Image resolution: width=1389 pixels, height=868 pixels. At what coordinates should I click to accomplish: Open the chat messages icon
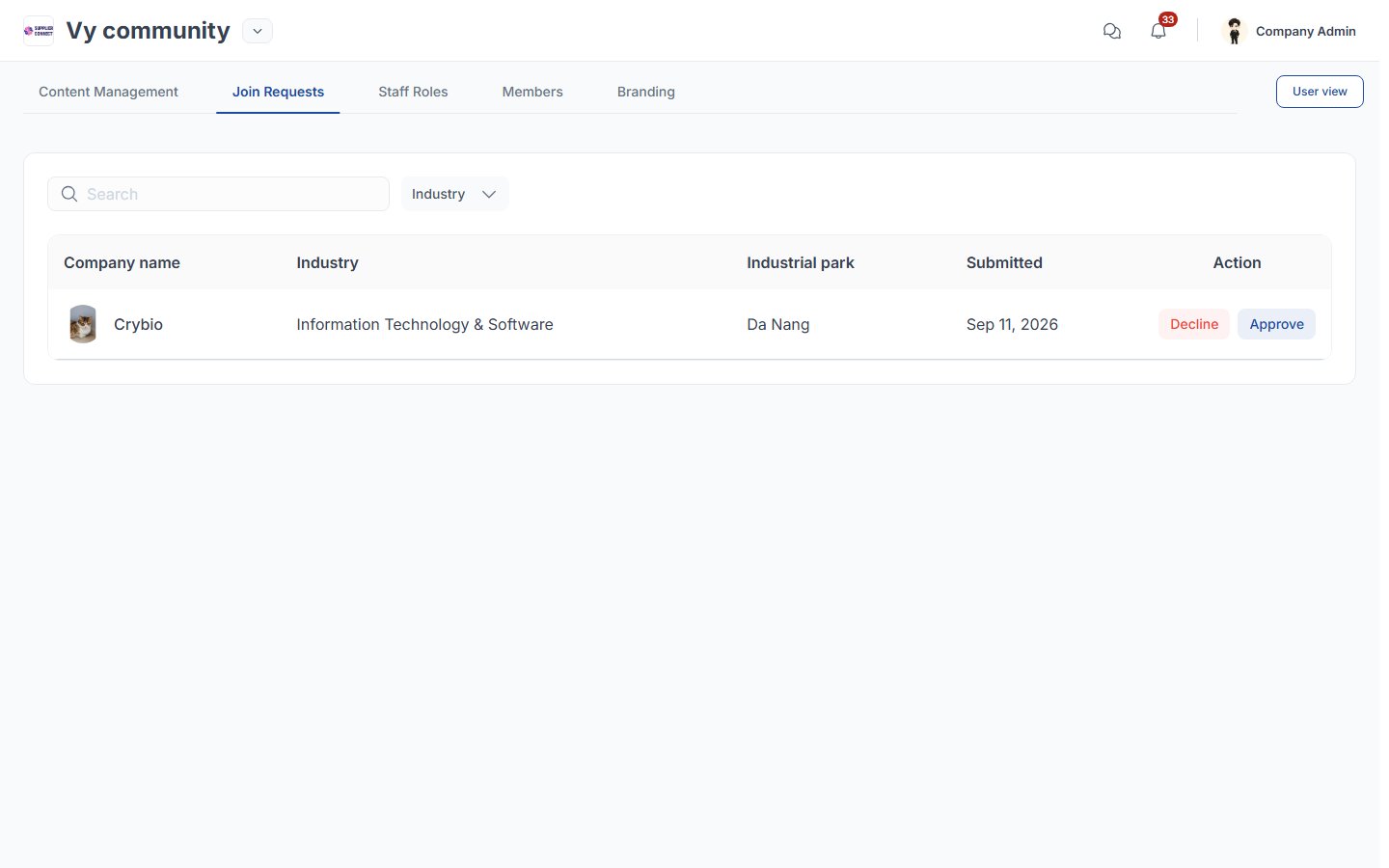[x=1112, y=31]
